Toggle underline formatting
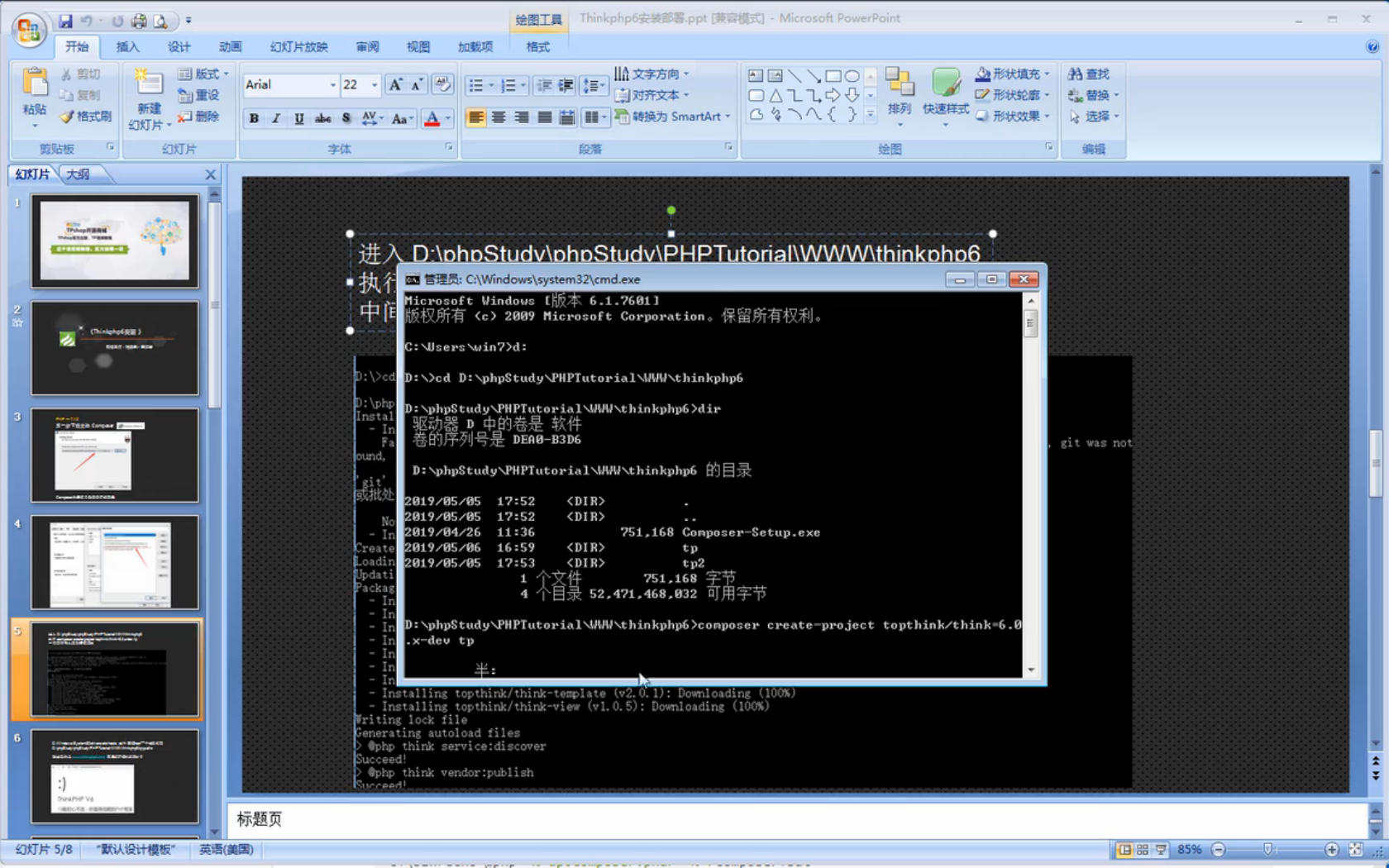Viewport: 1389px width, 868px height. 299,118
